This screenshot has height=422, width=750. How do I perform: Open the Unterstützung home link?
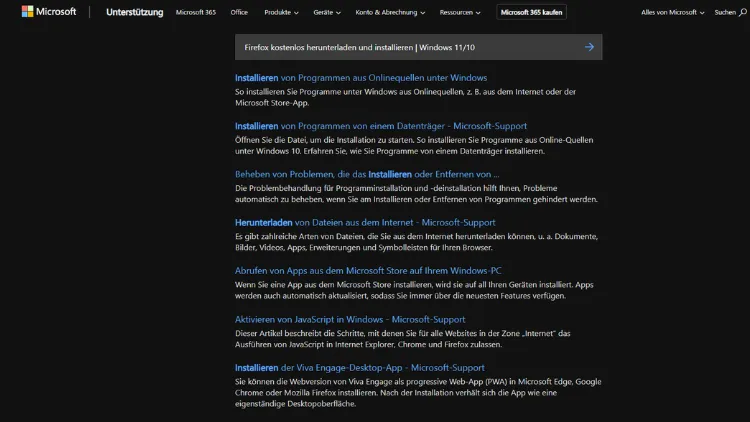point(134,12)
